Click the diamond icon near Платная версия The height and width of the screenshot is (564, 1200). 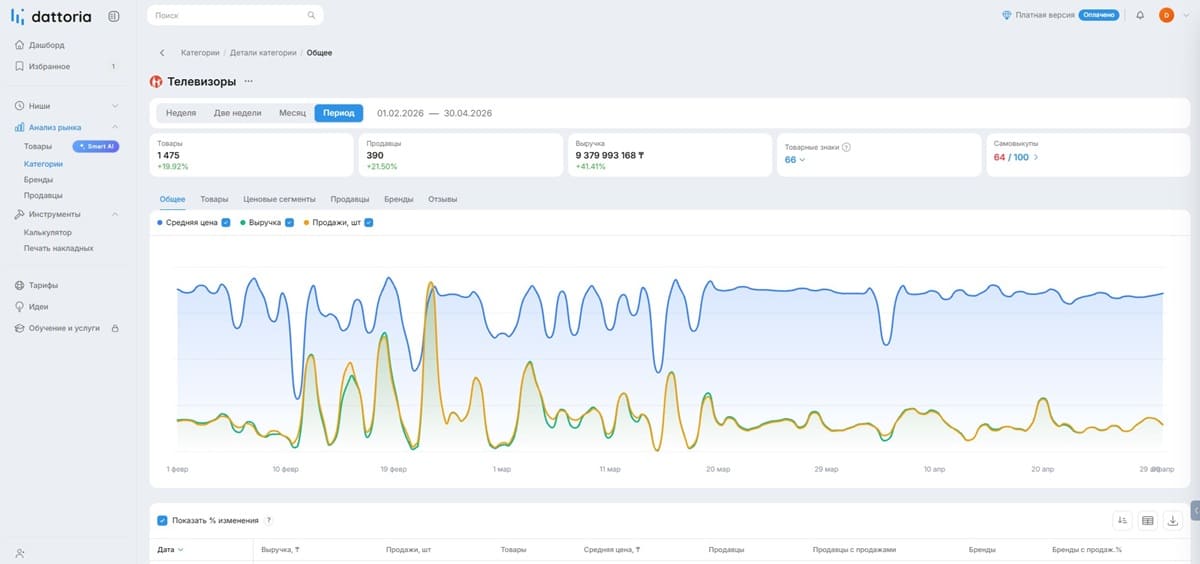click(x=1007, y=16)
